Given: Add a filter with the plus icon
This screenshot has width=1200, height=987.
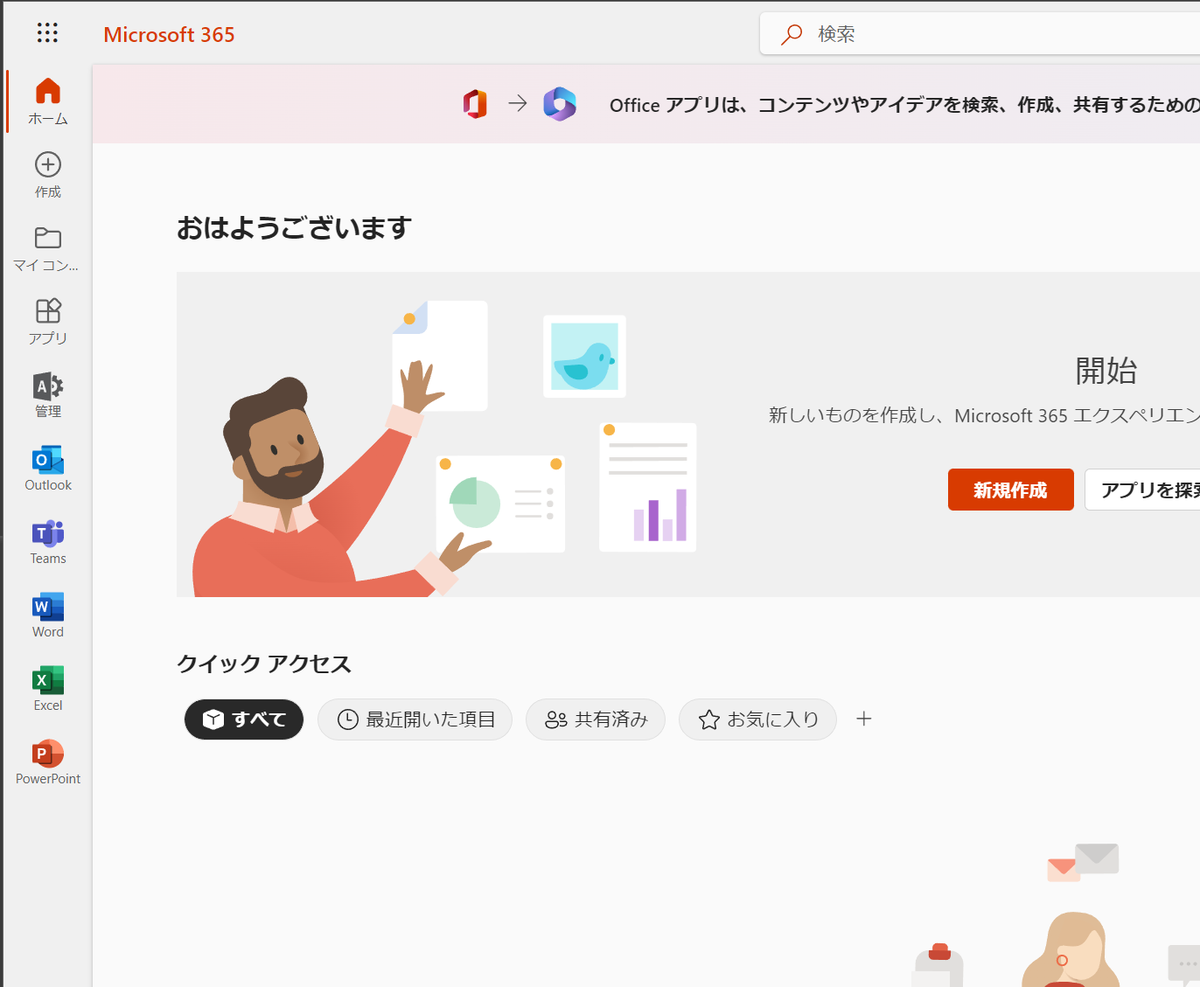Looking at the screenshot, I should click(x=865, y=718).
